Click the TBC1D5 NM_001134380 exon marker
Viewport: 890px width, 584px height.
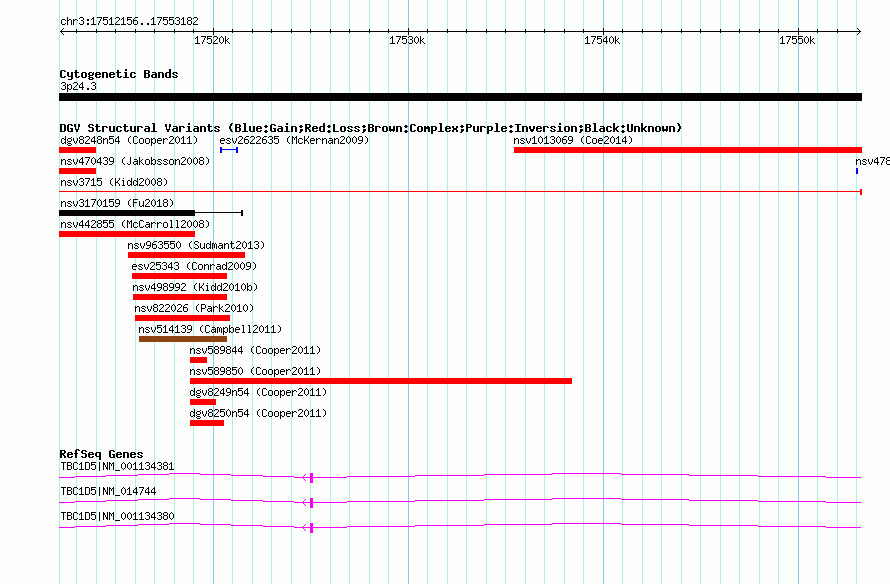pyautogui.click(x=312, y=528)
